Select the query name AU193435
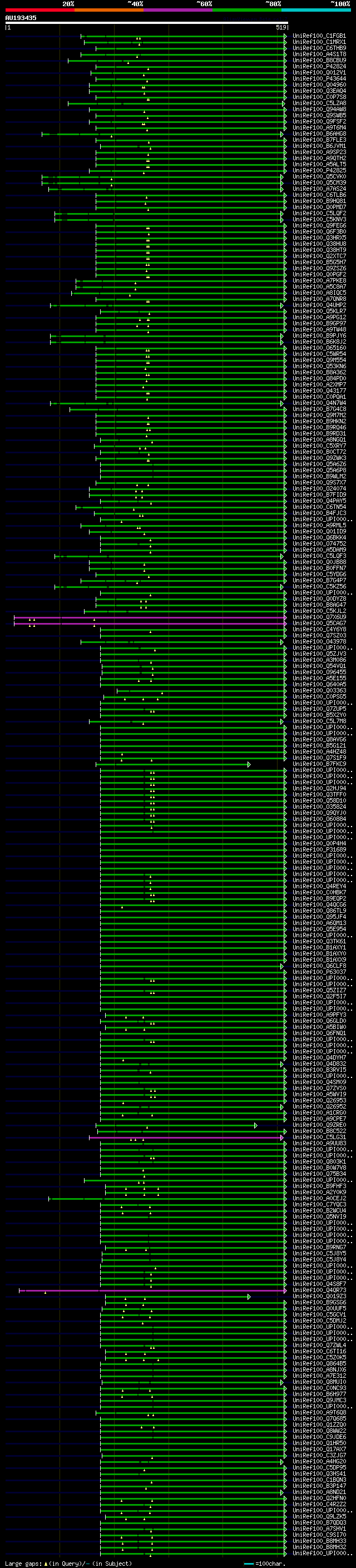This screenshot has width=356, height=1568. click(21, 18)
